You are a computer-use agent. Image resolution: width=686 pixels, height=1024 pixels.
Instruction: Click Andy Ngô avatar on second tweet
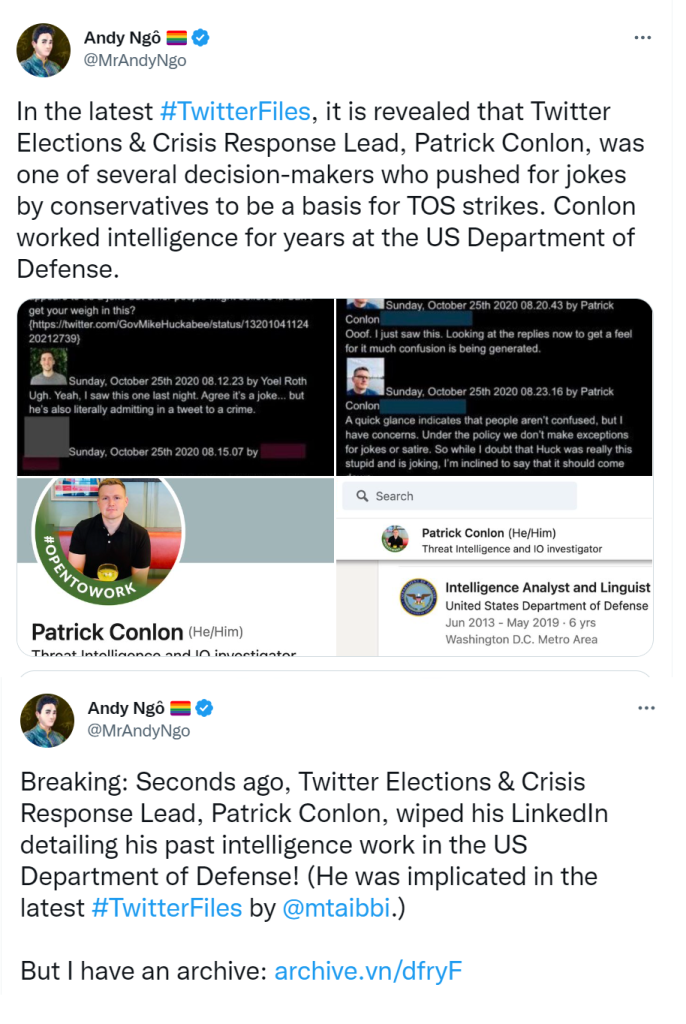tap(47, 720)
